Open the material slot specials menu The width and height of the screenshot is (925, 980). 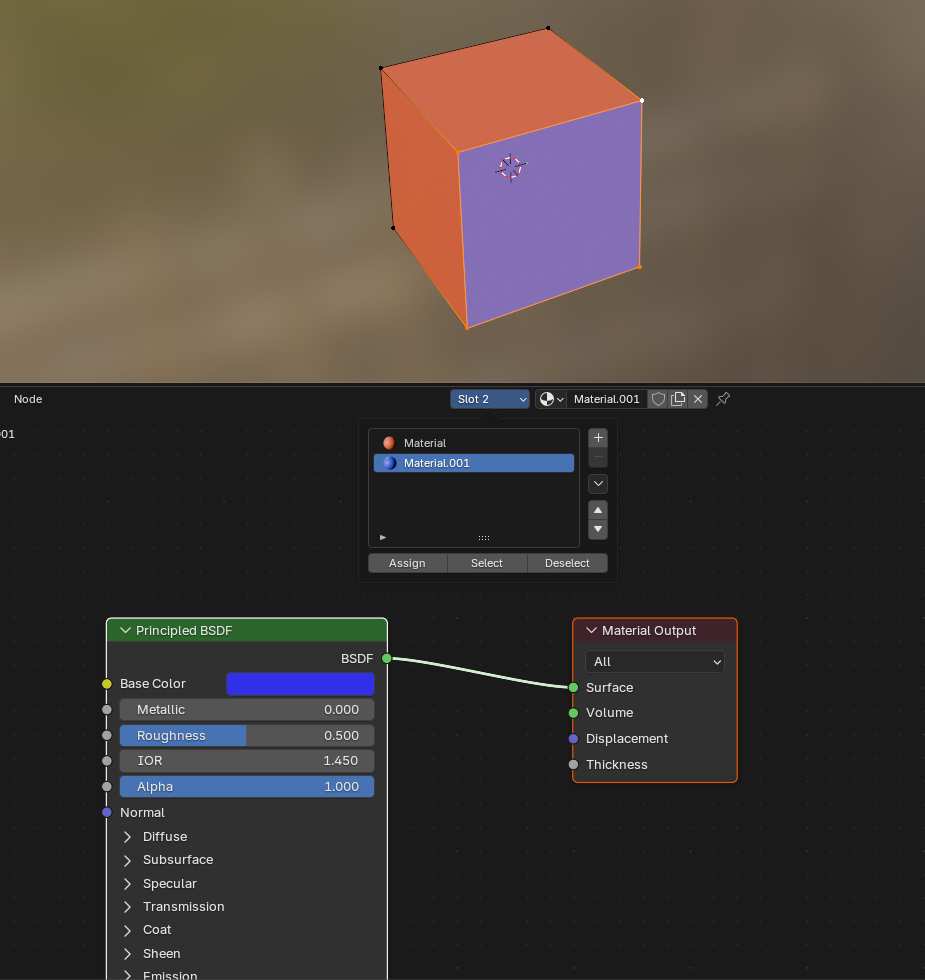pos(598,484)
